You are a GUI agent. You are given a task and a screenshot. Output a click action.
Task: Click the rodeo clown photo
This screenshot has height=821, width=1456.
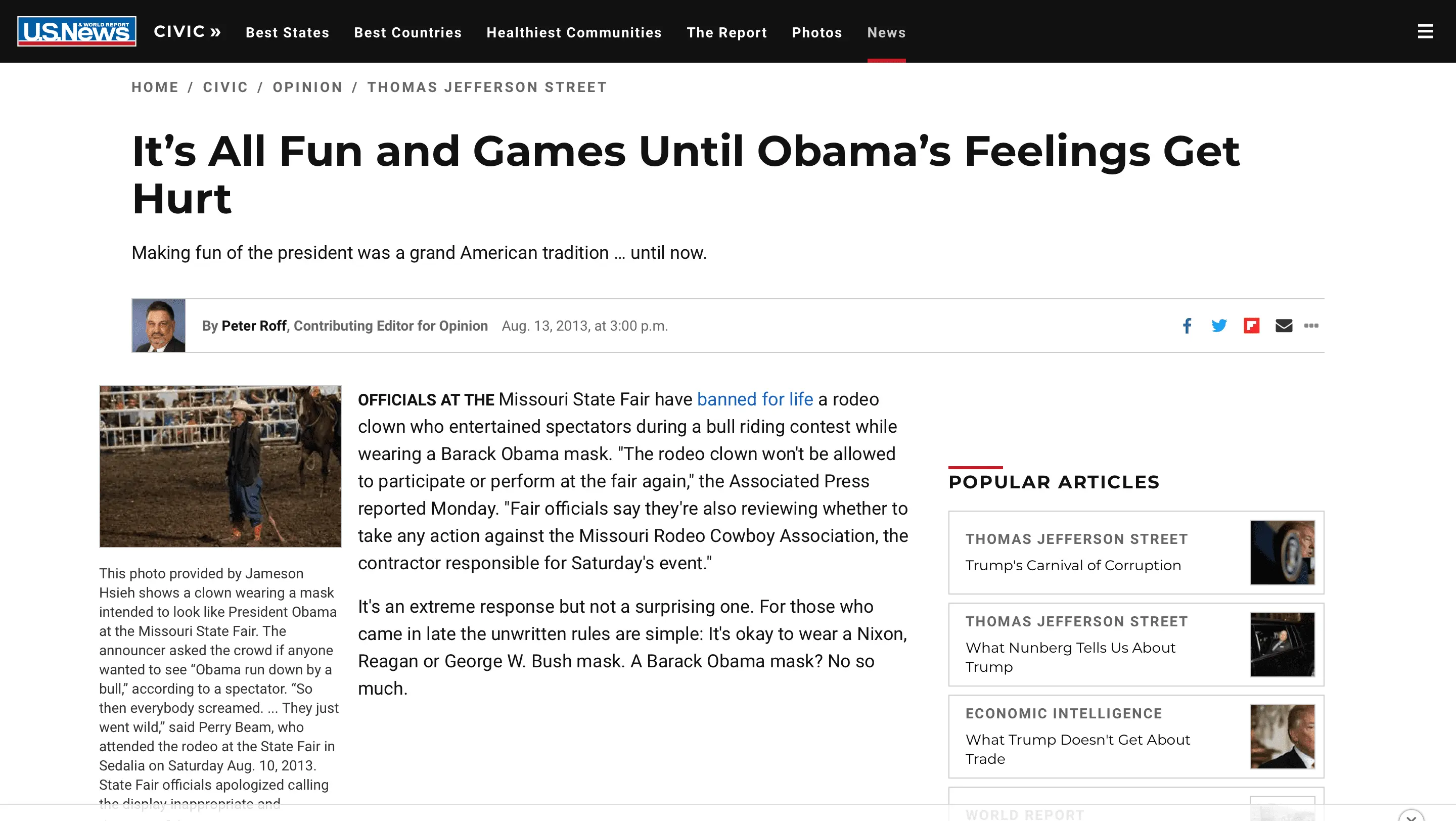[x=220, y=467]
